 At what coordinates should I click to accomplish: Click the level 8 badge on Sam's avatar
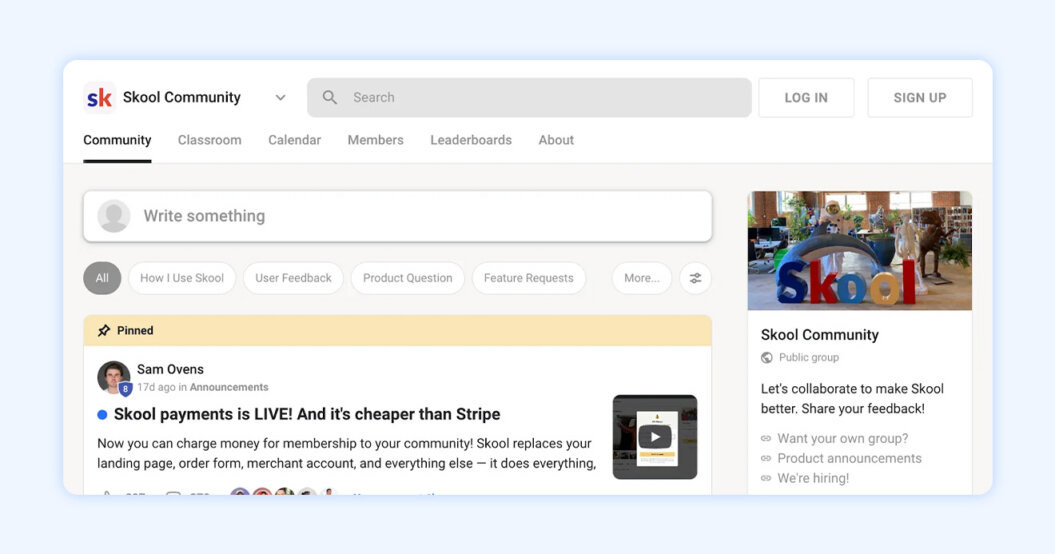[x=125, y=389]
